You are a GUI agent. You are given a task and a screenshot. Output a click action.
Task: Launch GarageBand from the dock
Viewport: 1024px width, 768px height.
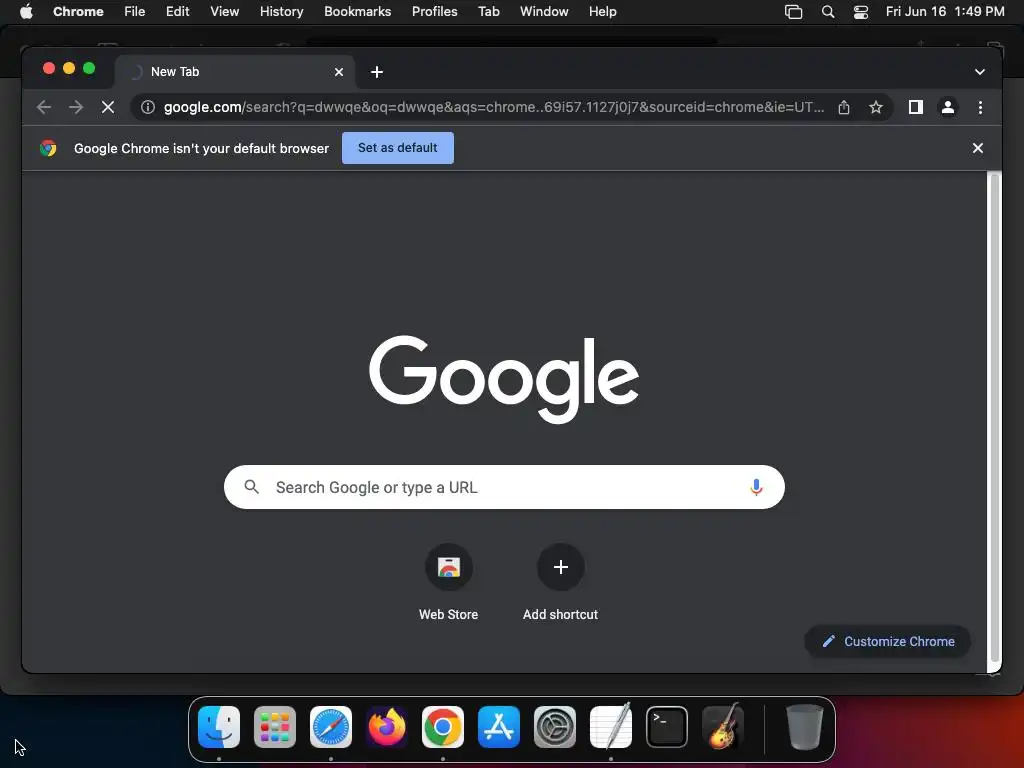tap(723, 727)
